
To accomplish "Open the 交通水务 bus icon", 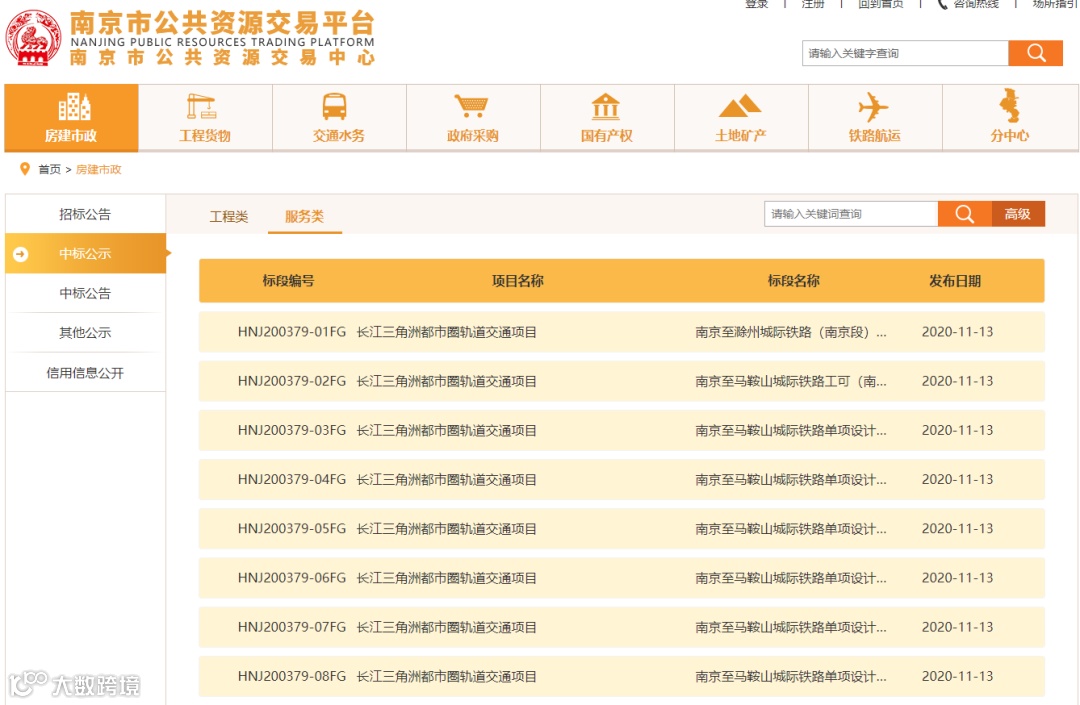I will point(335,107).
